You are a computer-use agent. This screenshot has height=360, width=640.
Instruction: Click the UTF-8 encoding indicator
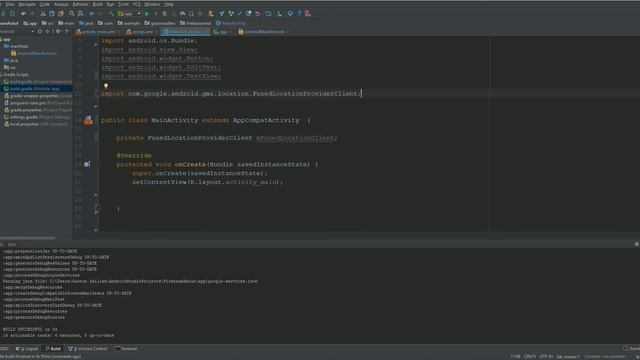[x=546, y=356]
